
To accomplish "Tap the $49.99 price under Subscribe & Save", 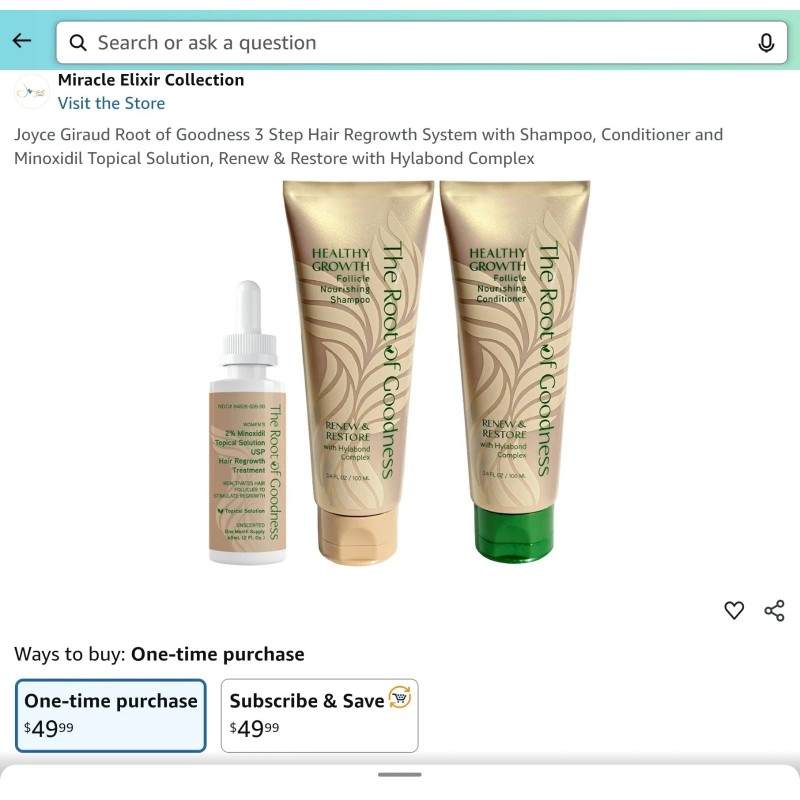I will click(x=254, y=728).
